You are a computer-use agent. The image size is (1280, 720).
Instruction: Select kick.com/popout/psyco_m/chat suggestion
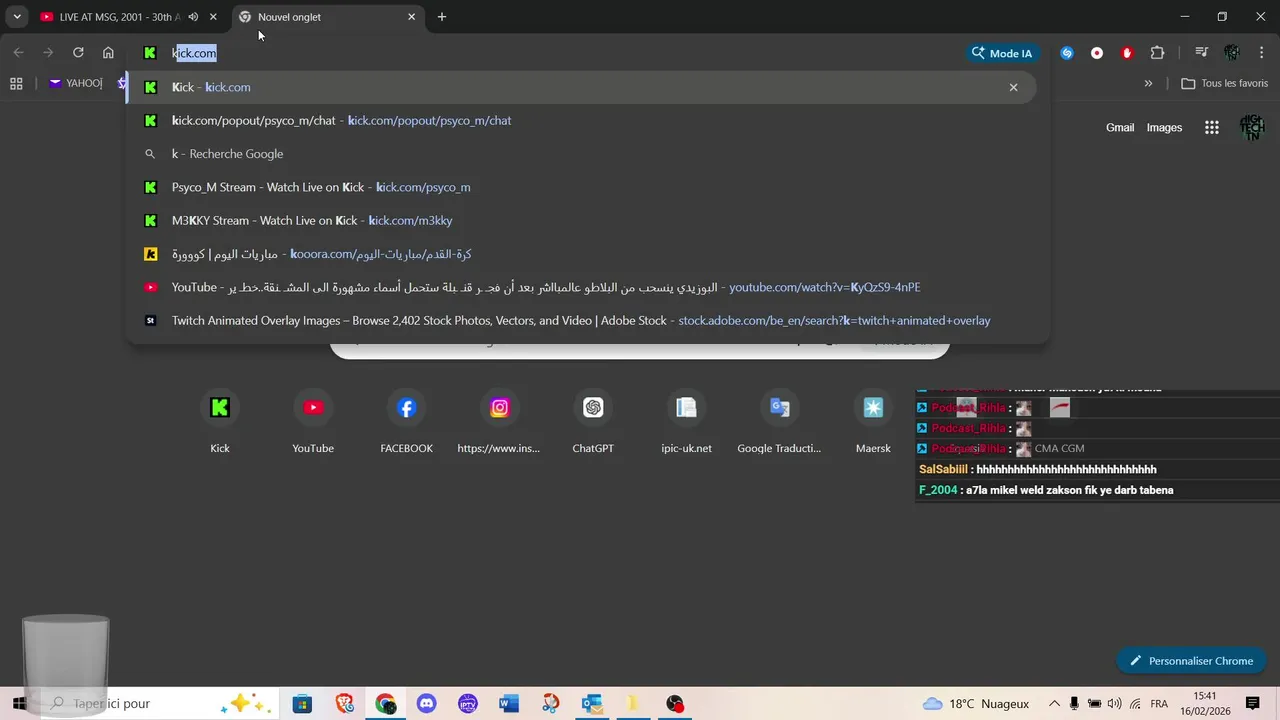click(580, 121)
